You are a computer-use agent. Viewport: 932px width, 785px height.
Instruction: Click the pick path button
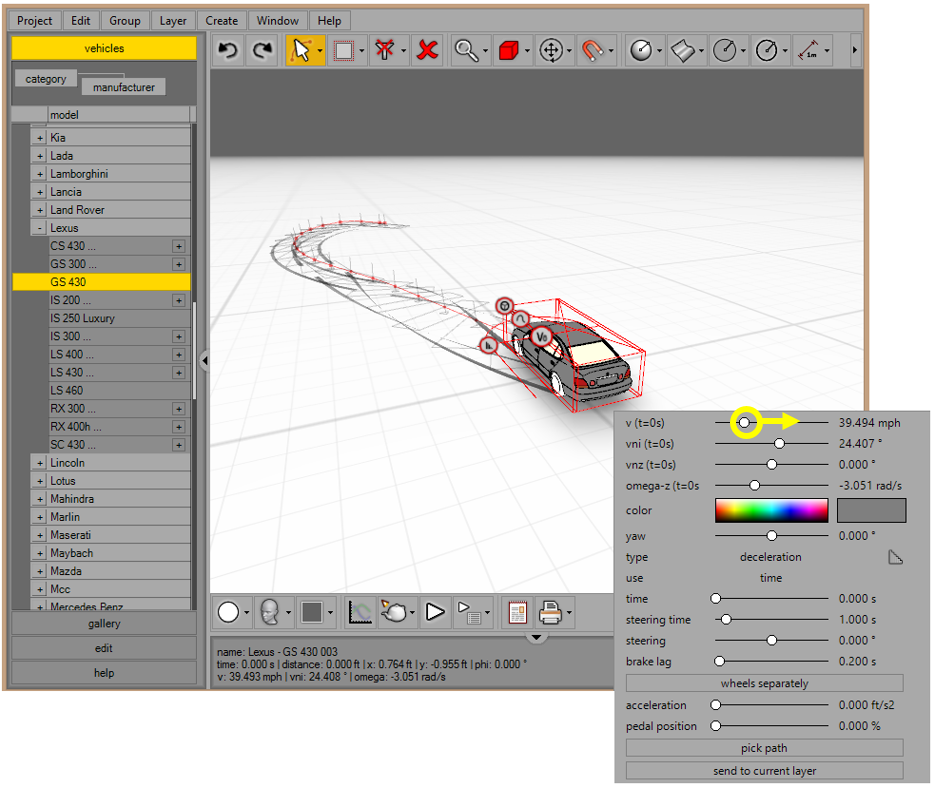pos(764,748)
